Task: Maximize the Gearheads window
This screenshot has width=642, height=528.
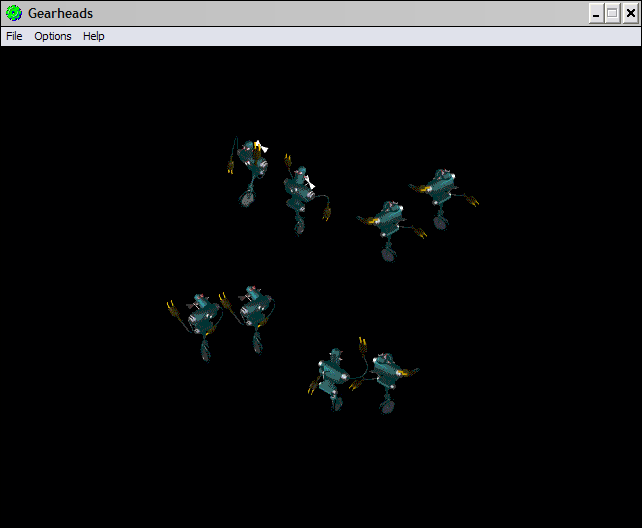Action: pyautogui.click(x=612, y=13)
